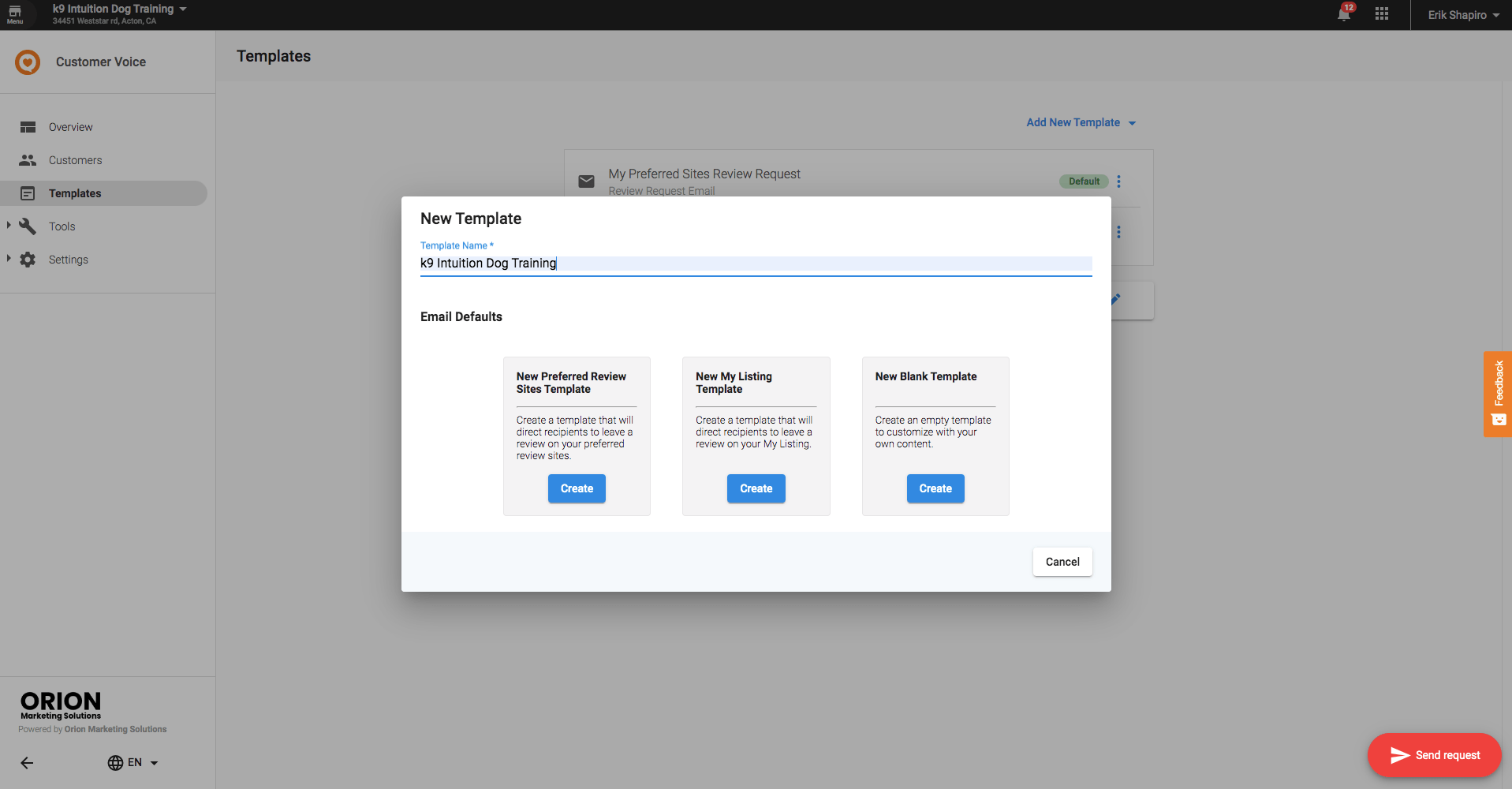Click the pencil edit icon behind dialog
Screen dimensions: 1512x789
1116,299
